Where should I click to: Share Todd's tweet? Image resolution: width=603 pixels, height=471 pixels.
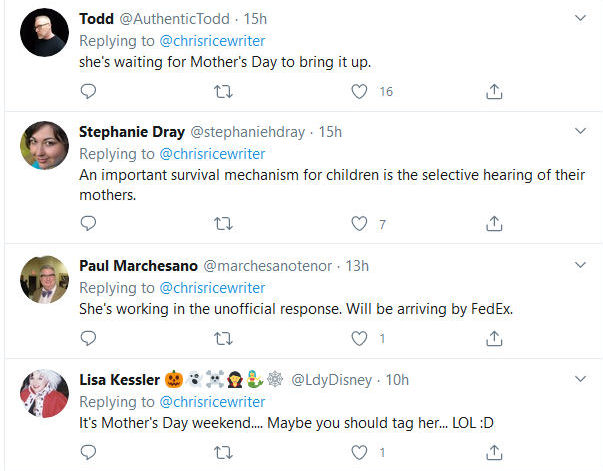click(494, 92)
